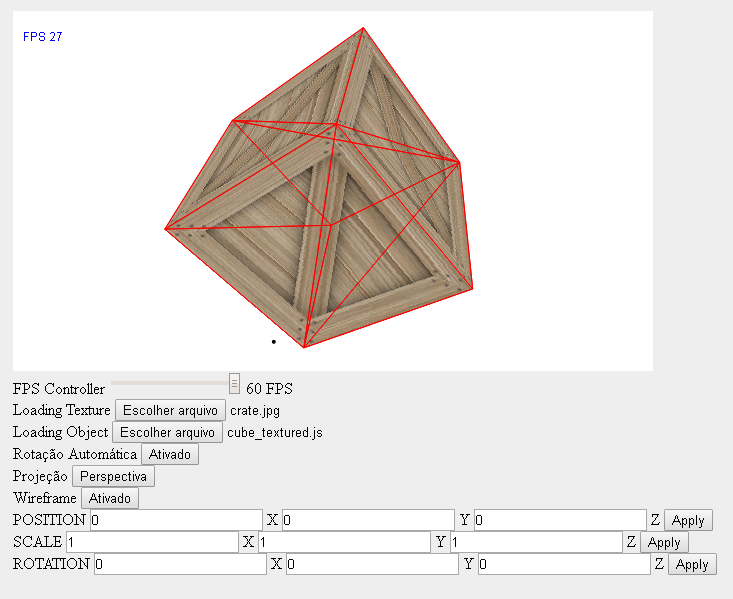Apply the POSITION values
The height and width of the screenshot is (599, 733).
[688, 520]
